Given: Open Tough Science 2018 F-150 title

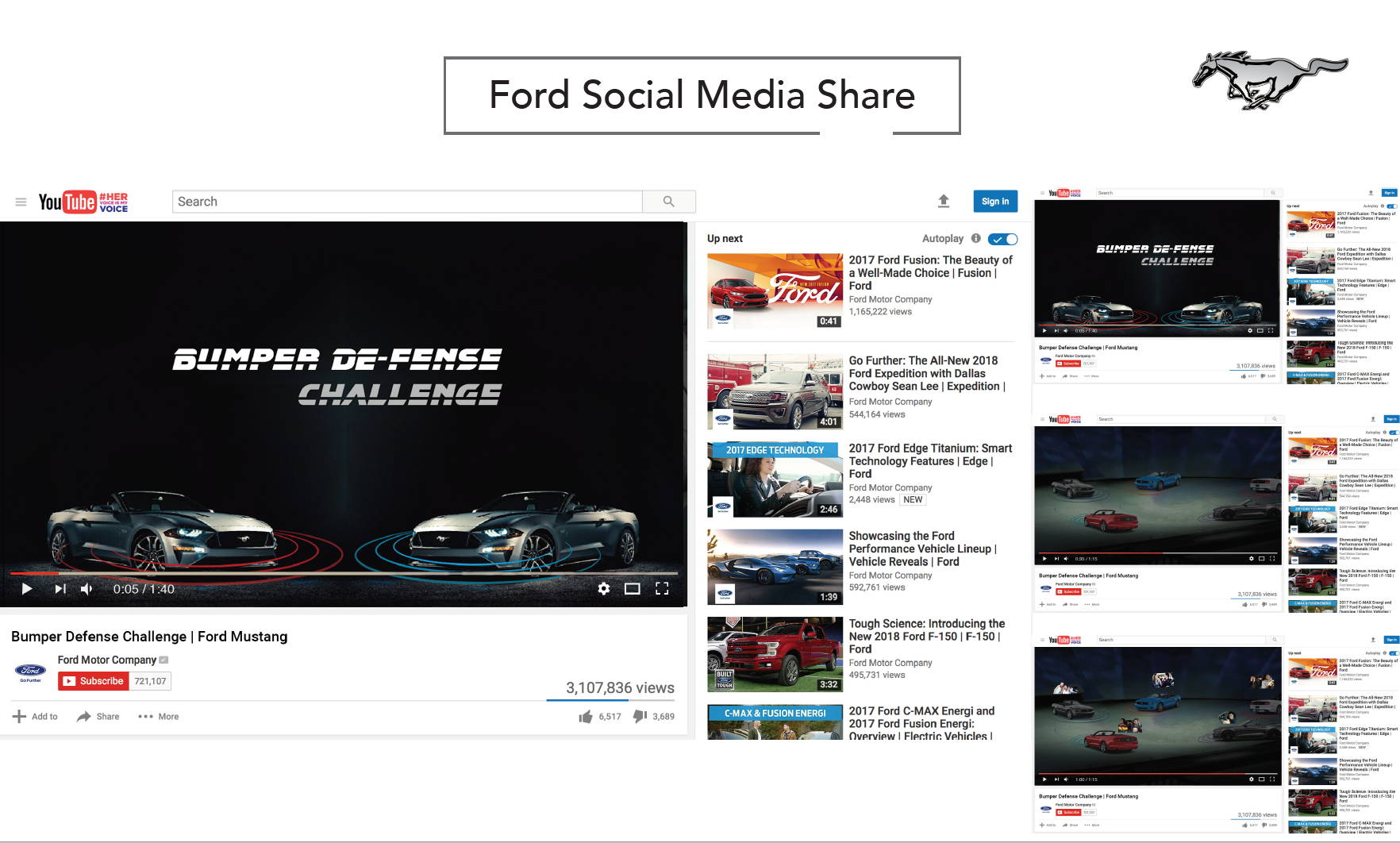Looking at the screenshot, I should click(927, 637).
